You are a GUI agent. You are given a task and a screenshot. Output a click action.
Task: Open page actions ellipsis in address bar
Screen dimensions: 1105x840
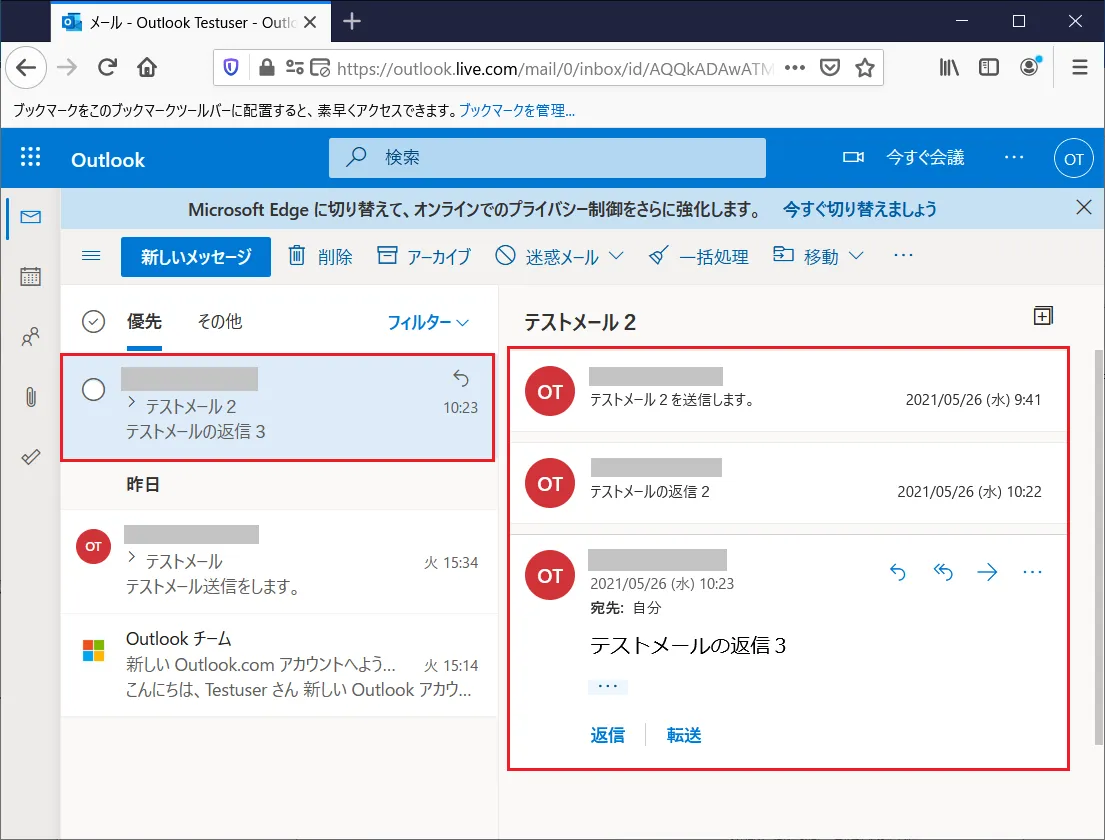(795, 68)
